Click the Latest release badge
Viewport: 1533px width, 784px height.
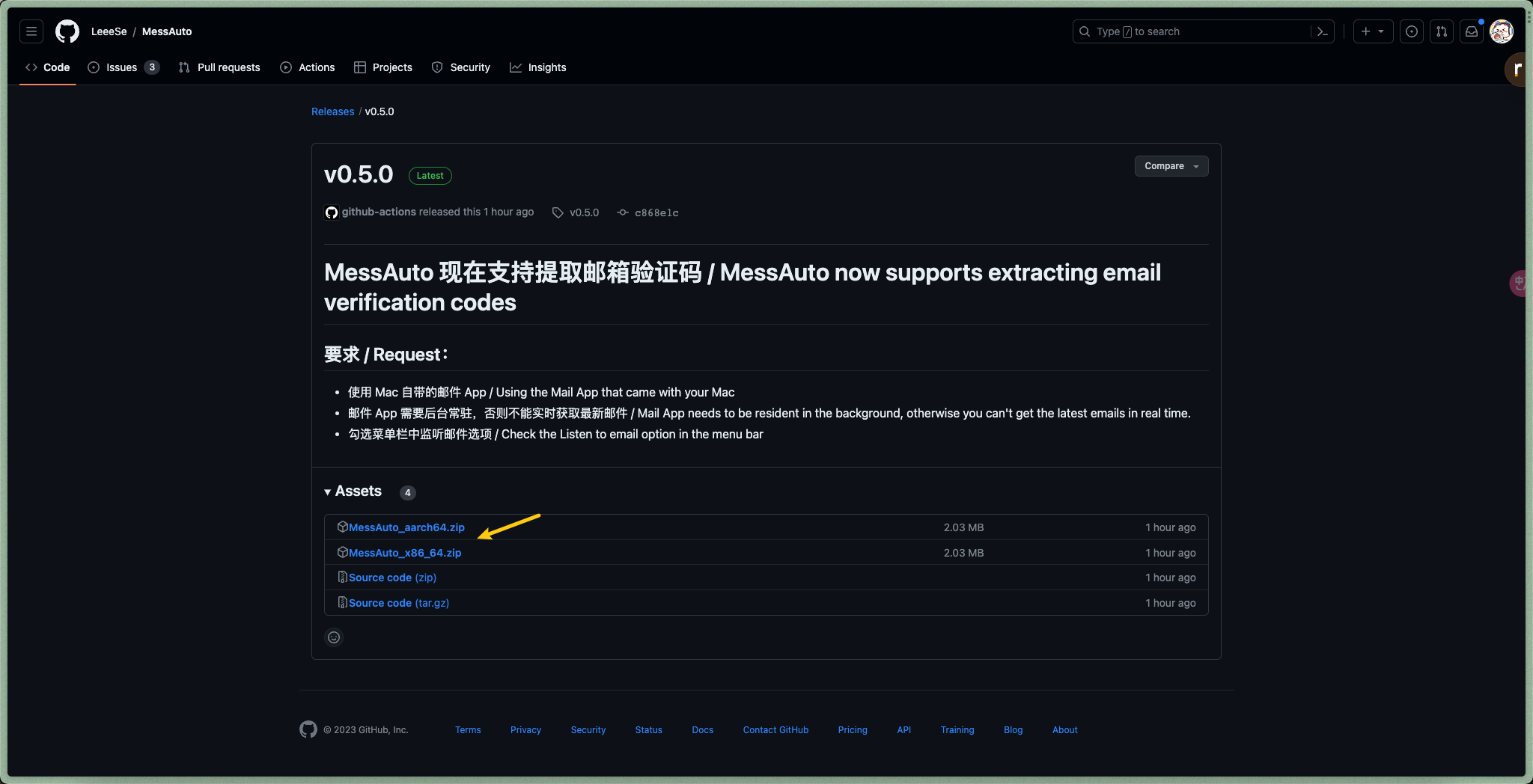tap(430, 176)
